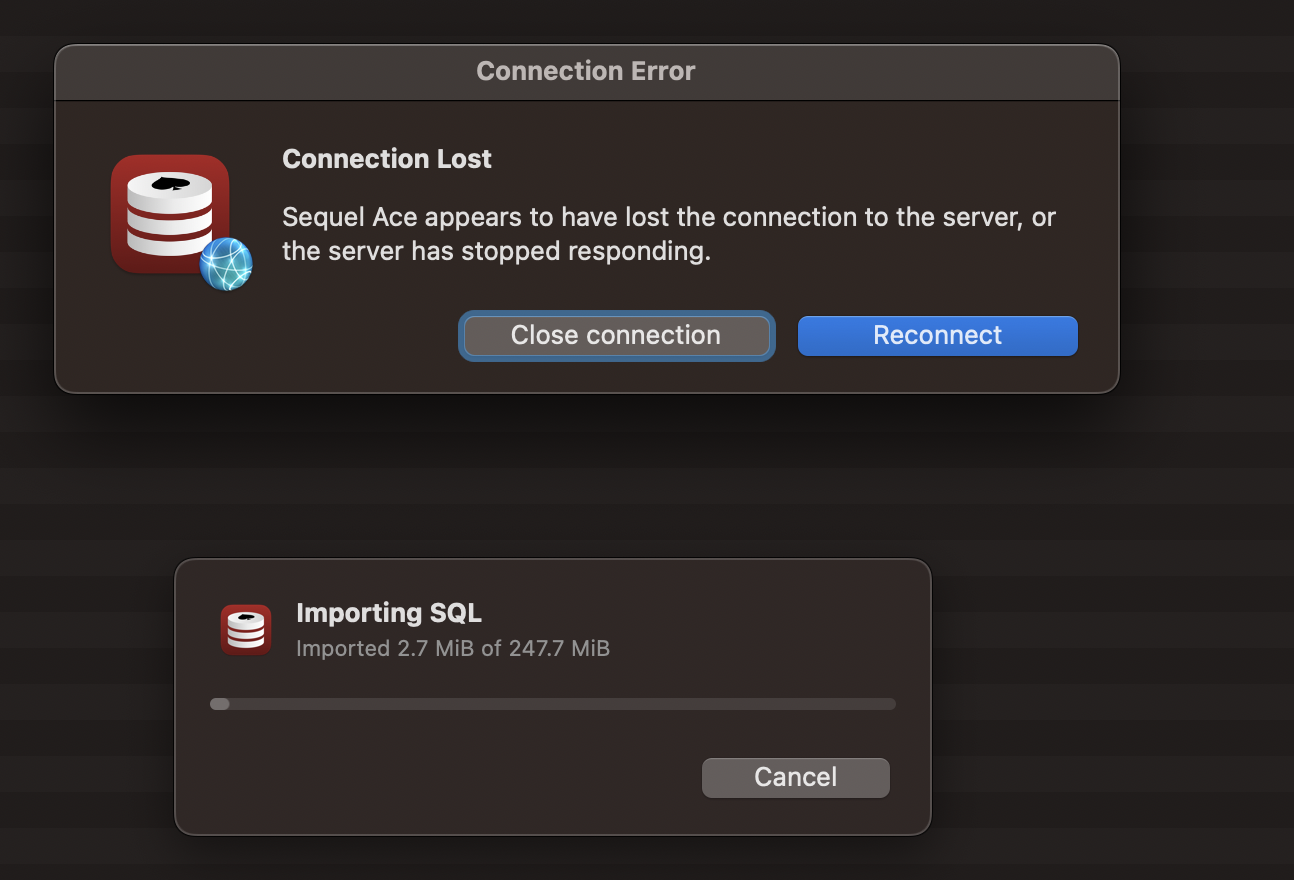Click the Importing SQL dialog heading
Image resolution: width=1294 pixels, height=880 pixels.
coord(389,612)
